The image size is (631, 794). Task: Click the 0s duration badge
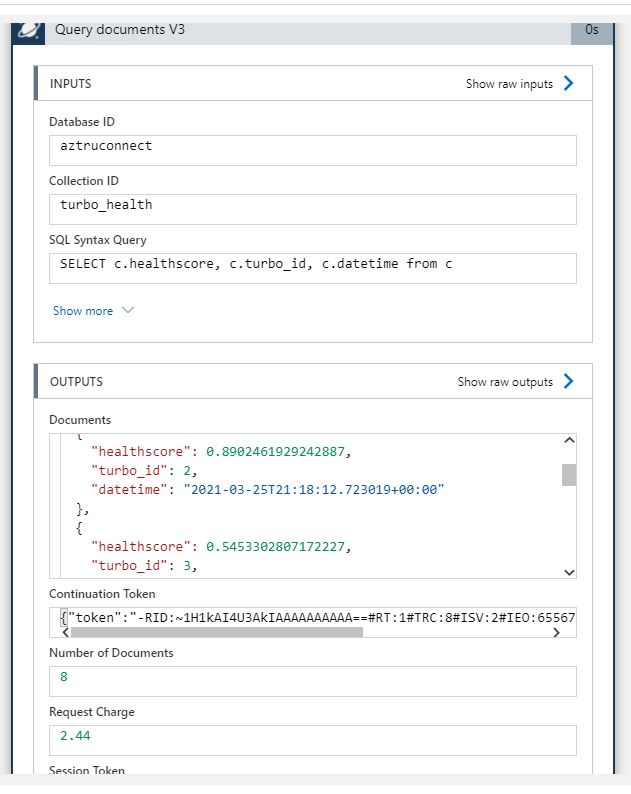(592, 30)
